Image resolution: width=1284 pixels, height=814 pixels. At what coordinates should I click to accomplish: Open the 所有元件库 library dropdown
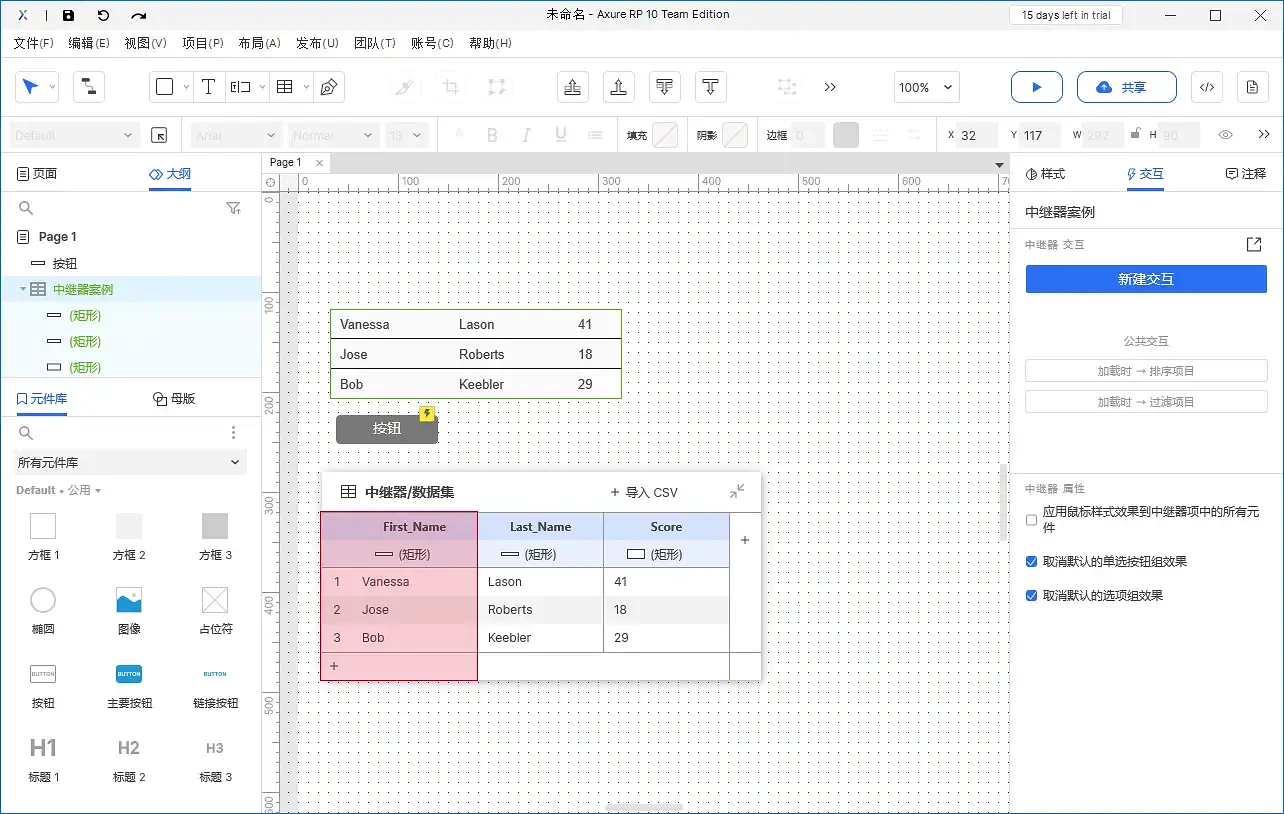(x=130, y=462)
